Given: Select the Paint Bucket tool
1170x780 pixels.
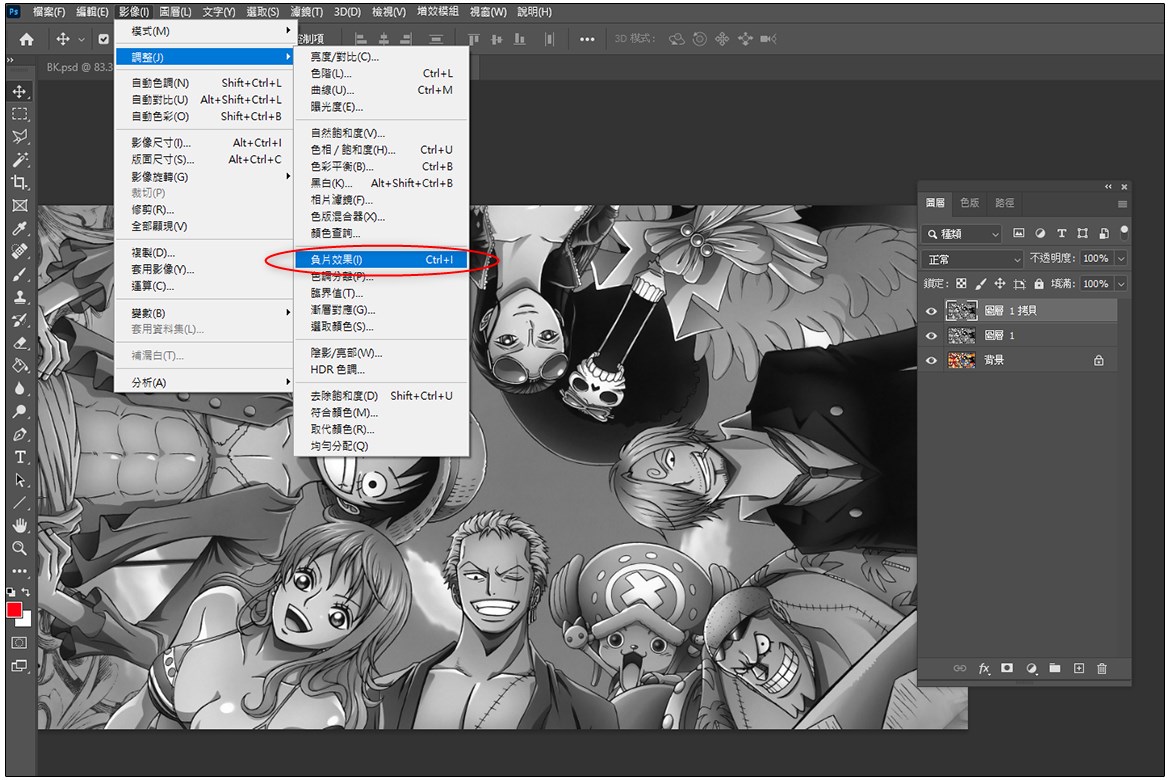Looking at the screenshot, I should (19, 366).
